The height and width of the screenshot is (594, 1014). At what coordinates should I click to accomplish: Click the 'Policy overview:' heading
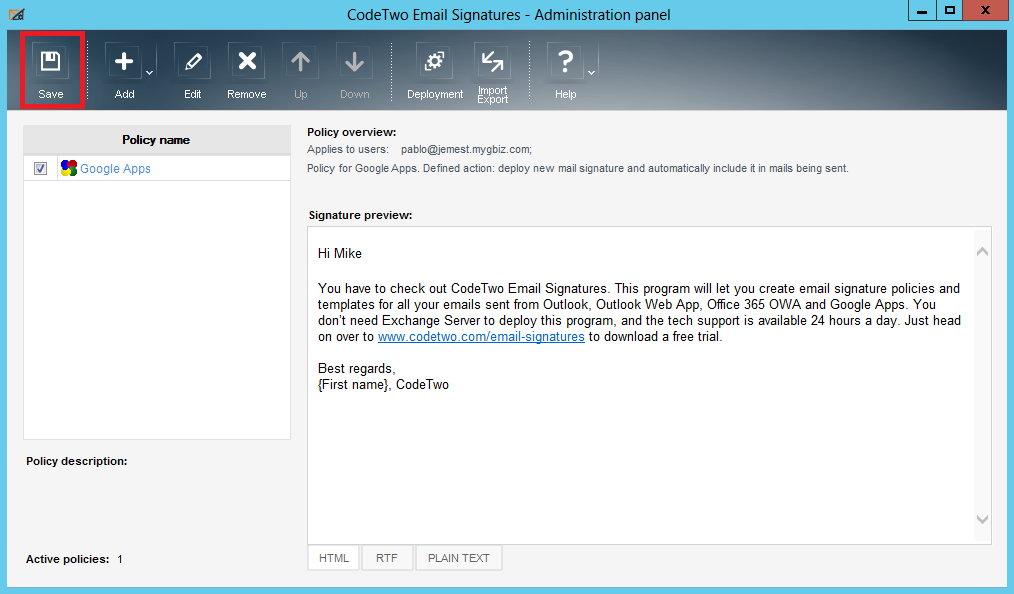(352, 132)
